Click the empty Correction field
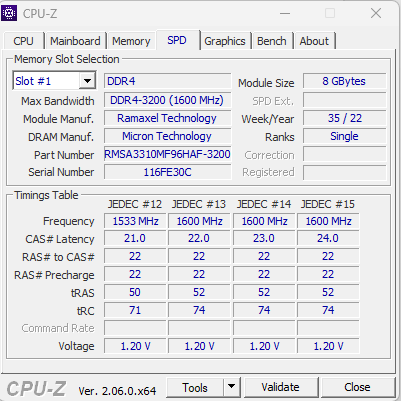Screen dimensions: 401x401 tap(344, 155)
